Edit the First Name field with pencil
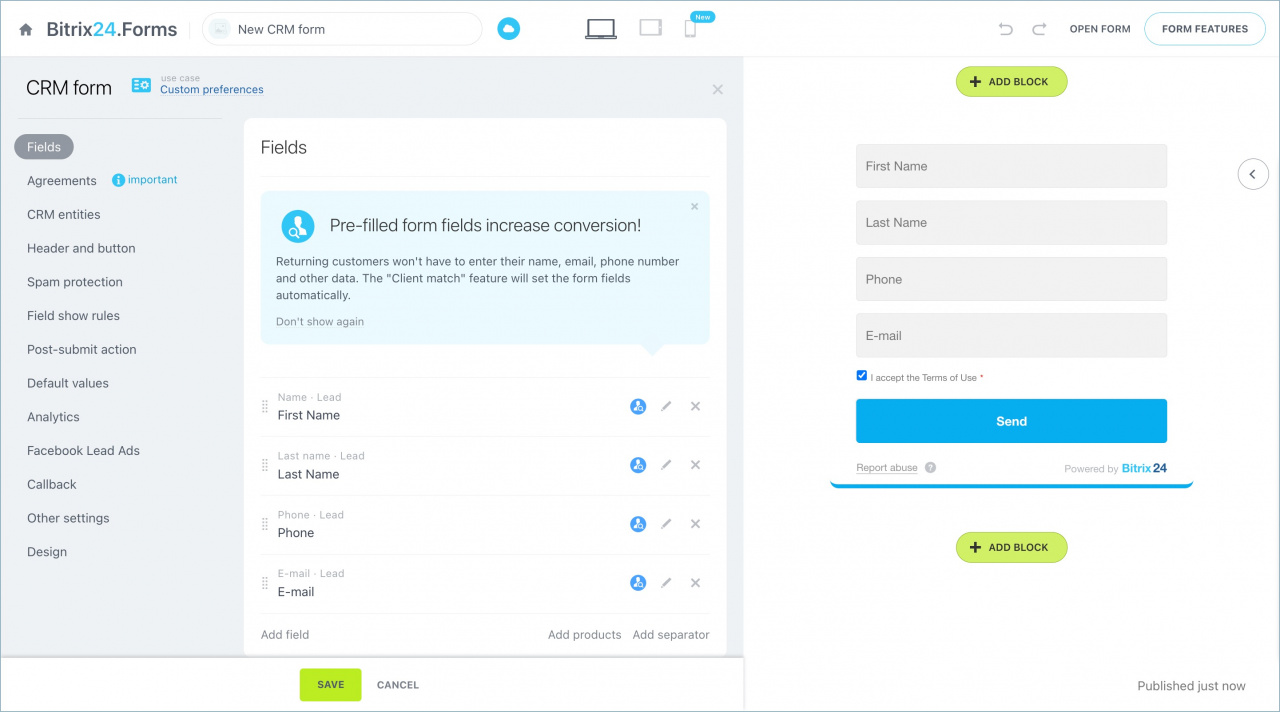Viewport: 1280px width, 712px height. (x=667, y=406)
